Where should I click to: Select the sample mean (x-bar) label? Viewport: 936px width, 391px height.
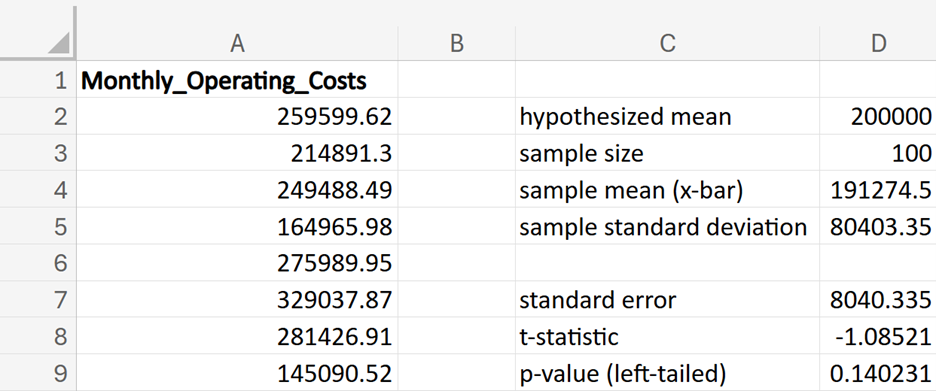(667, 190)
